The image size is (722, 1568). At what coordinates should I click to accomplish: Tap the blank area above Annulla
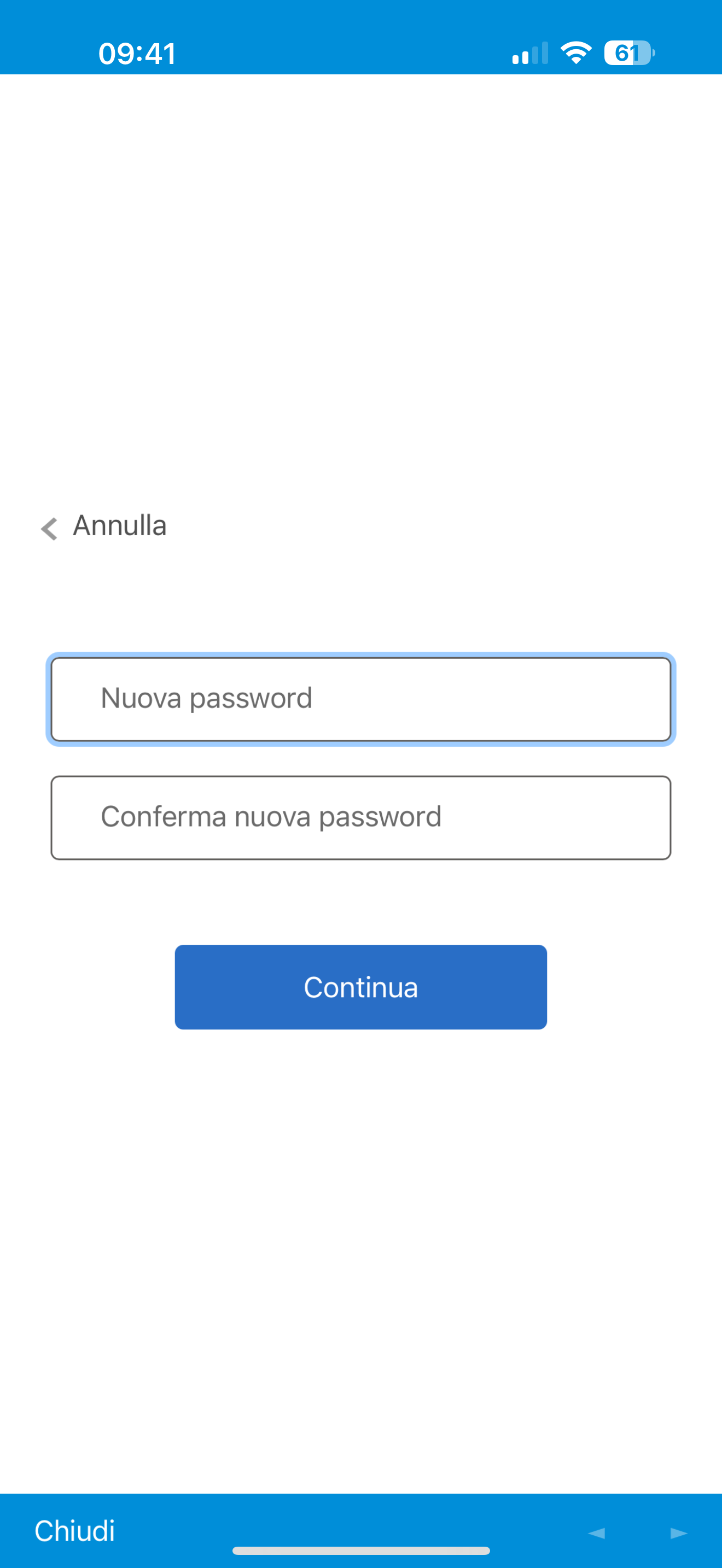pyautogui.click(x=361, y=286)
